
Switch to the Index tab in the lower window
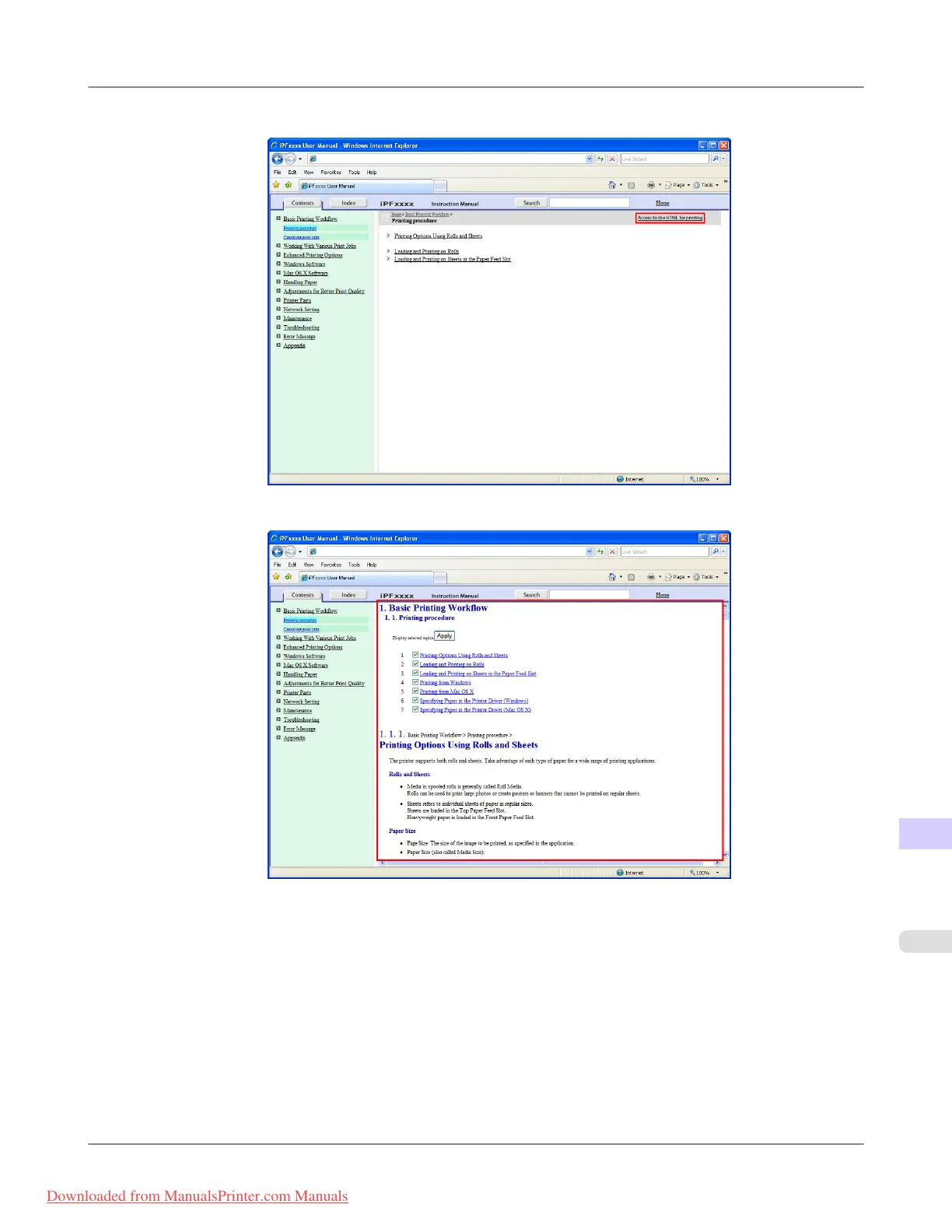348,595
